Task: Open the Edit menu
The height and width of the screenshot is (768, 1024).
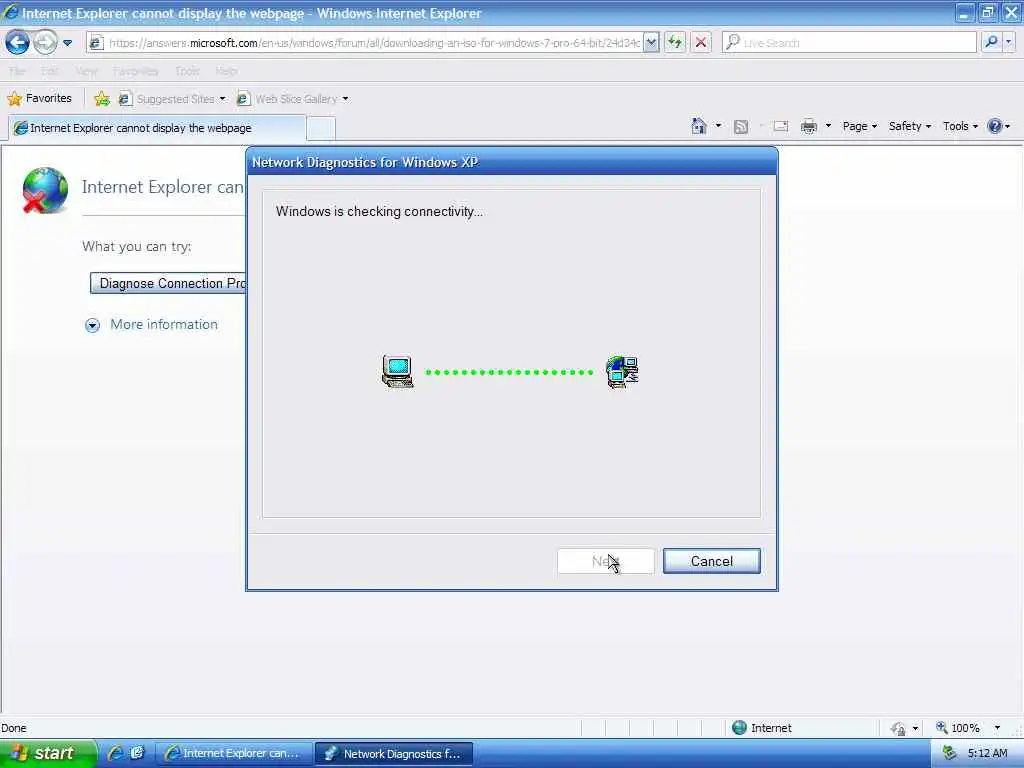Action: 50,71
